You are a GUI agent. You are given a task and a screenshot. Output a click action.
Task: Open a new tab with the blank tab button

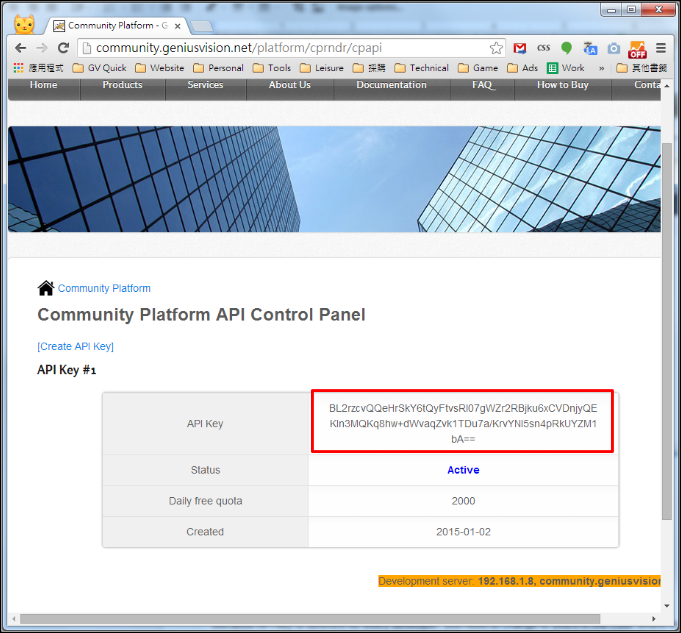pyautogui.click(x=202, y=27)
